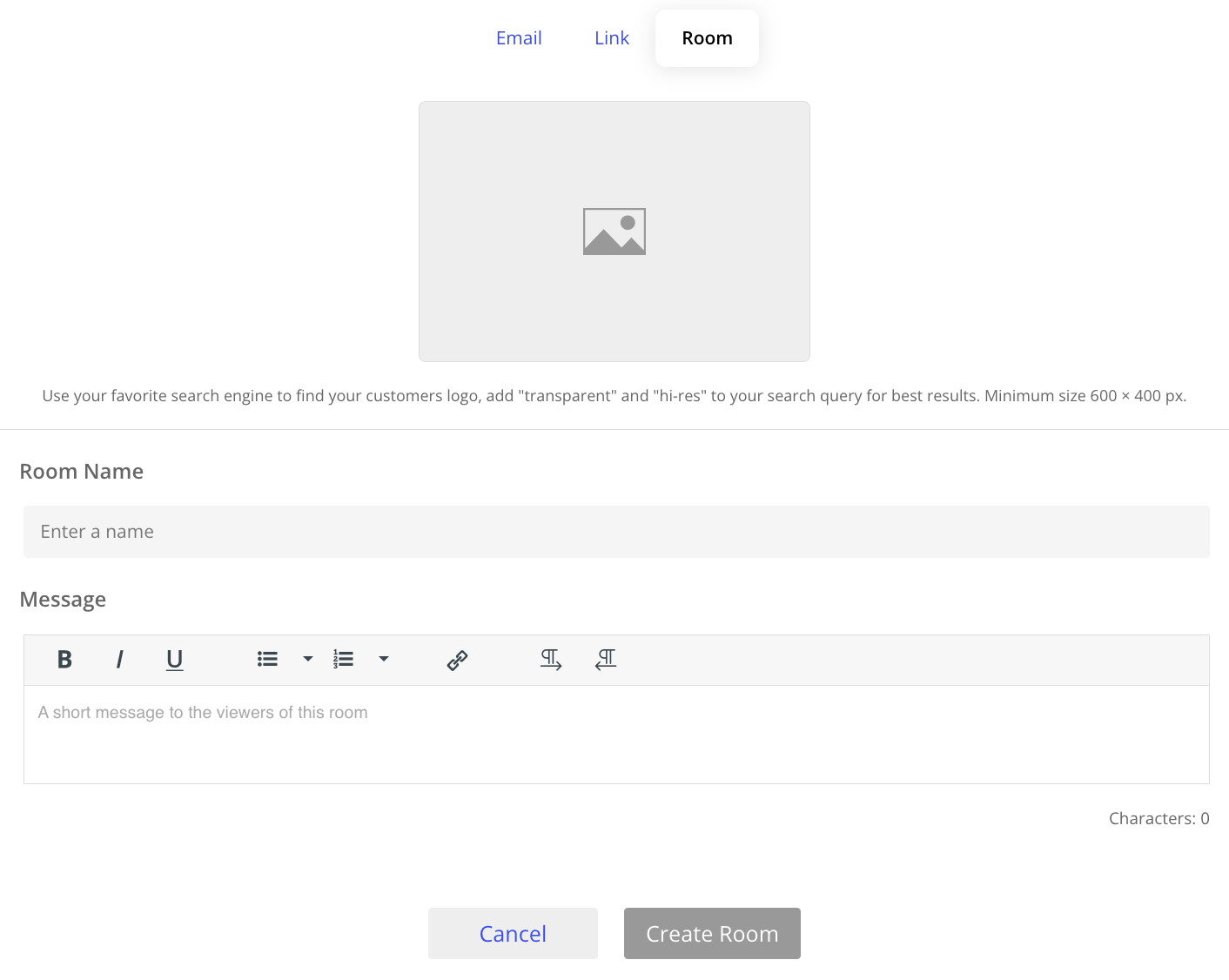Open the numbered list style dropdown
1229x980 pixels.
(384, 660)
